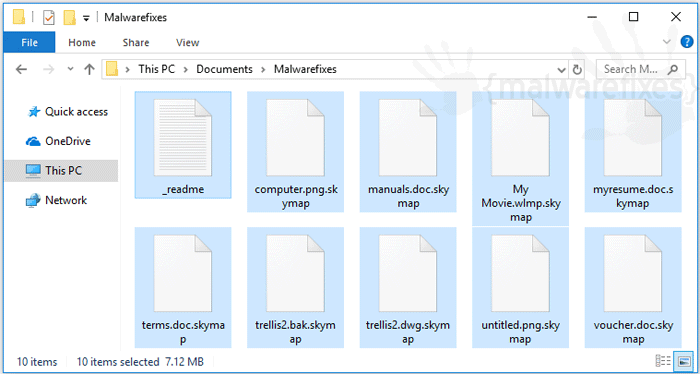Click the Forward navigation arrow
The width and height of the screenshot is (700, 374).
click(49, 69)
